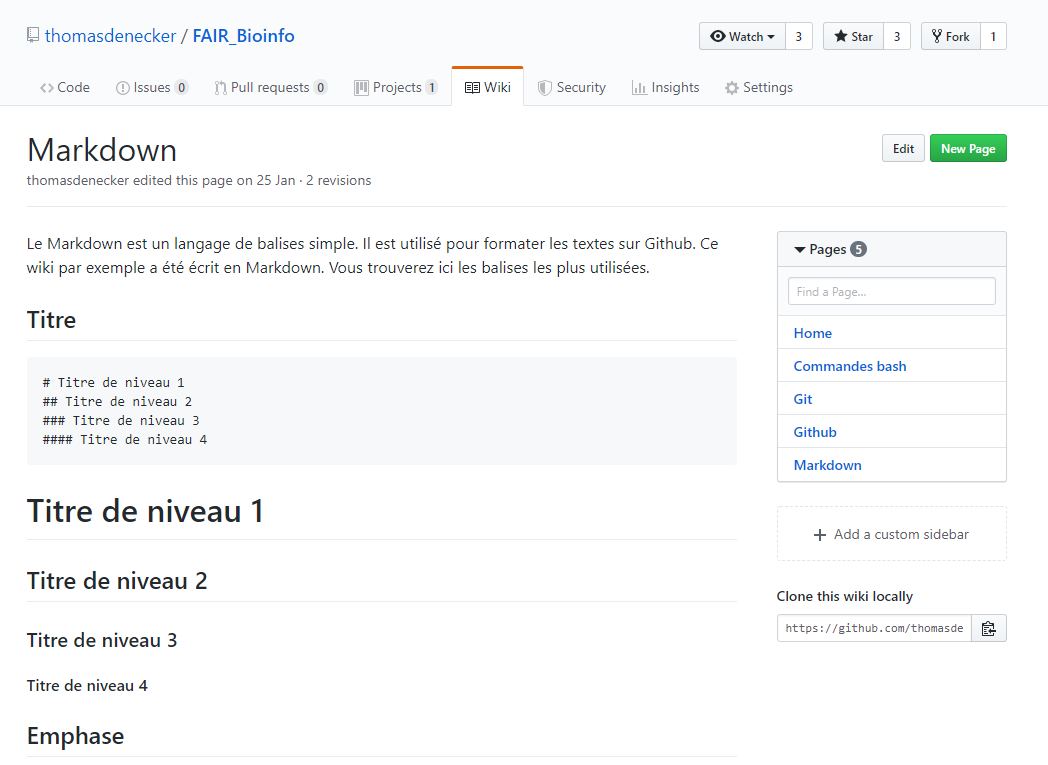Open the Pull requests tab

coord(271,88)
